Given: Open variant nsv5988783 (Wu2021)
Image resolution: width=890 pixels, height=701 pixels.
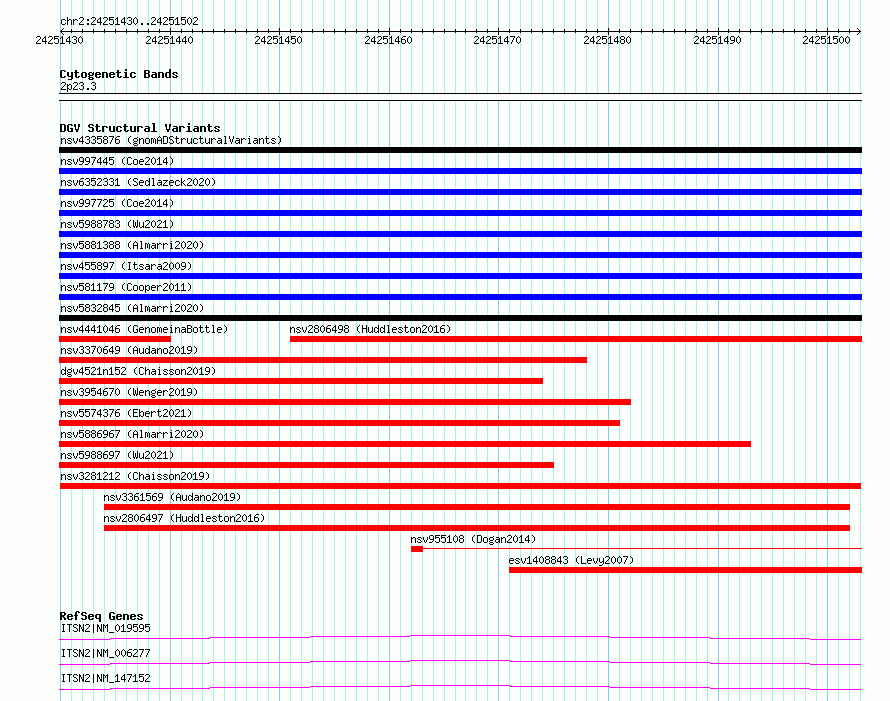Looking at the screenshot, I should coord(117,224).
